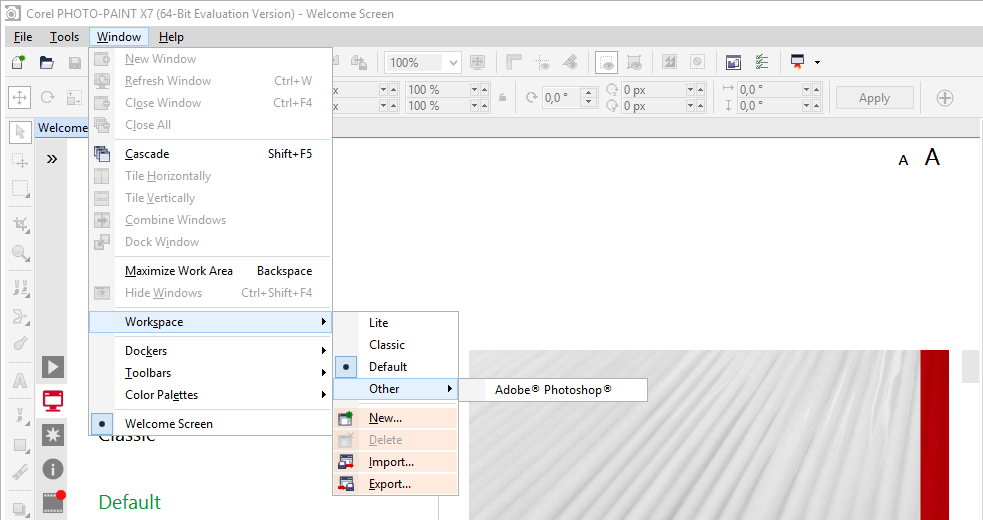Screen dimensions: 983x520
Task: Increase the rotation angle 0,0° spinner
Action: click(x=588, y=93)
